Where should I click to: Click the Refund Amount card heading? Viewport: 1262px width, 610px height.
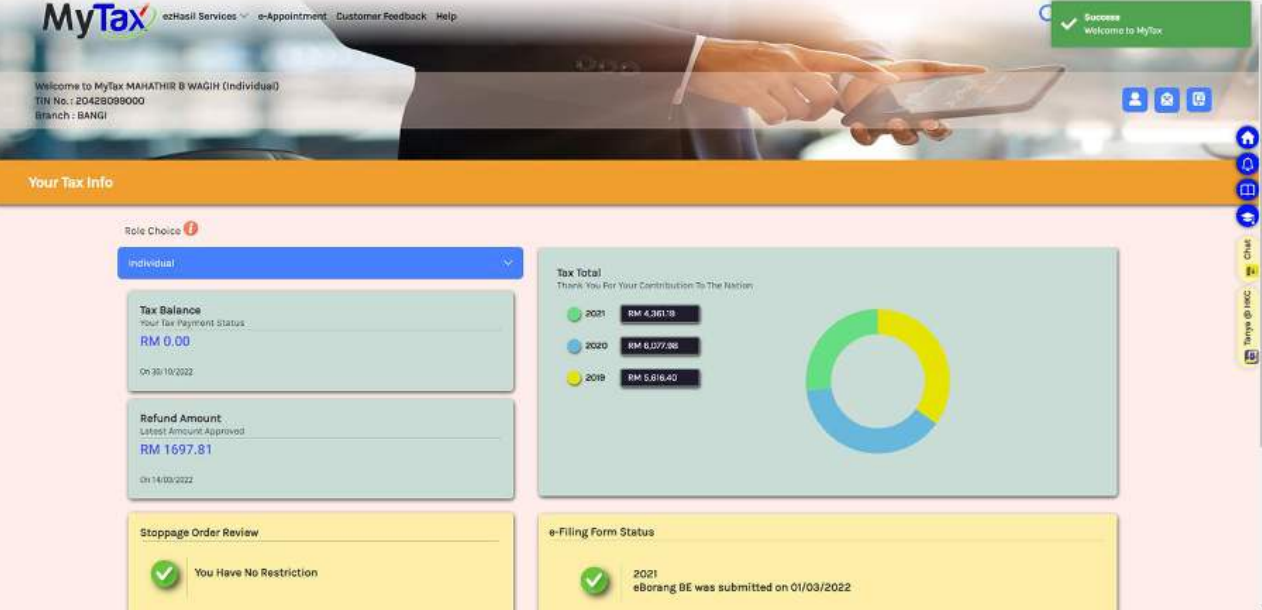click(x=181, y=418)
